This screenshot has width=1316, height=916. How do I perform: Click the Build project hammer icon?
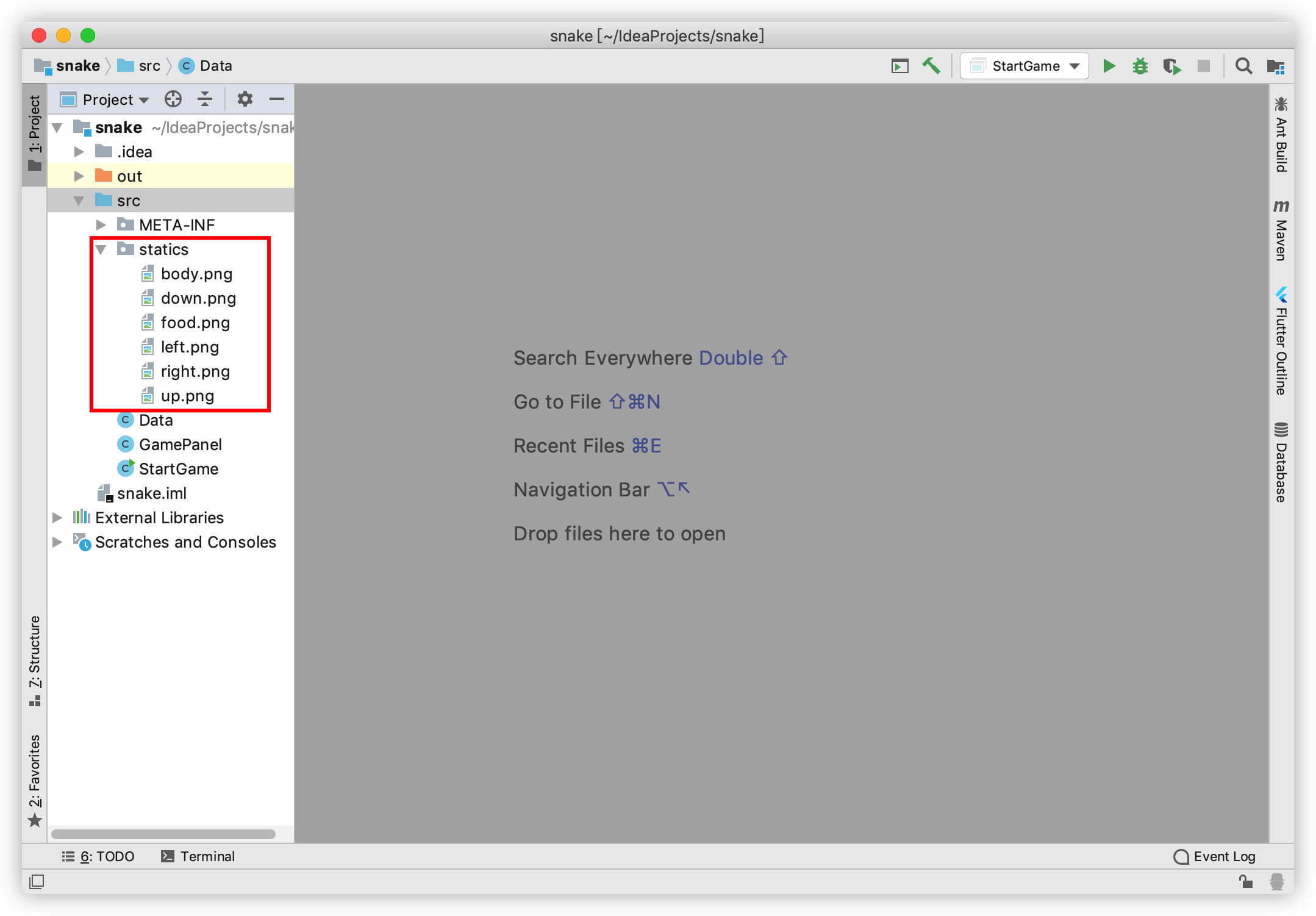[x=931, y=66]
